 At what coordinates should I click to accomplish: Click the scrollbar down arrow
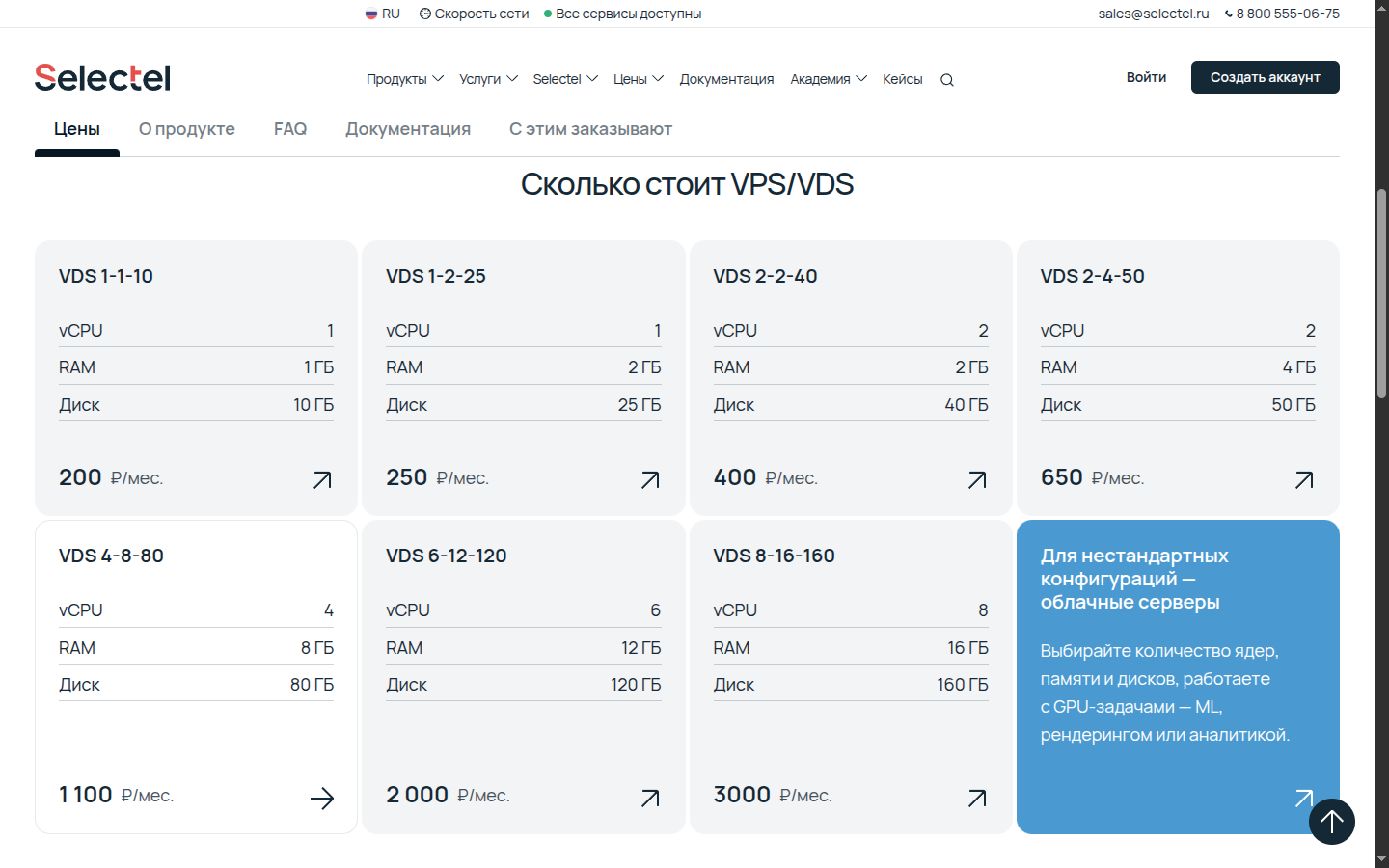(x=1381, y=859)
